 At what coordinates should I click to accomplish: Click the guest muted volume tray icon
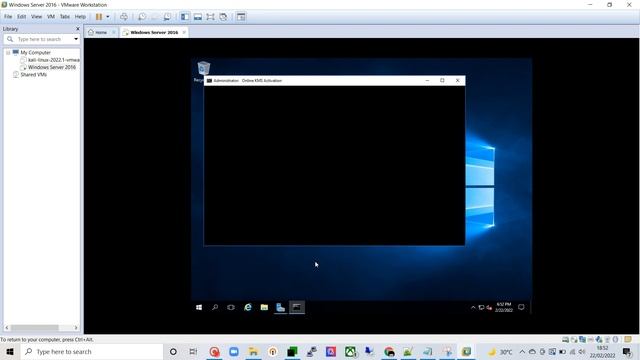(489, 307)
